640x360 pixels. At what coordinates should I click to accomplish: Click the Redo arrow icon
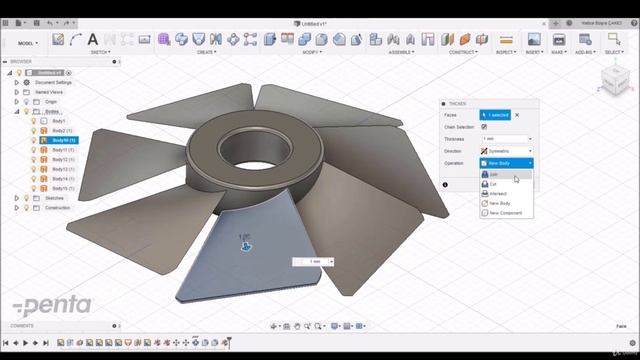coord(67,23)
